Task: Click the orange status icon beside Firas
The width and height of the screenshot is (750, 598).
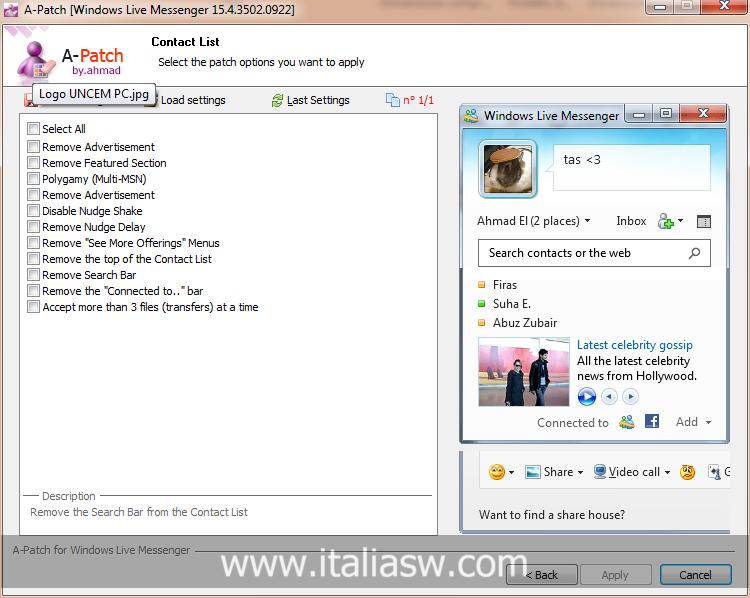Action: [482, 285]
